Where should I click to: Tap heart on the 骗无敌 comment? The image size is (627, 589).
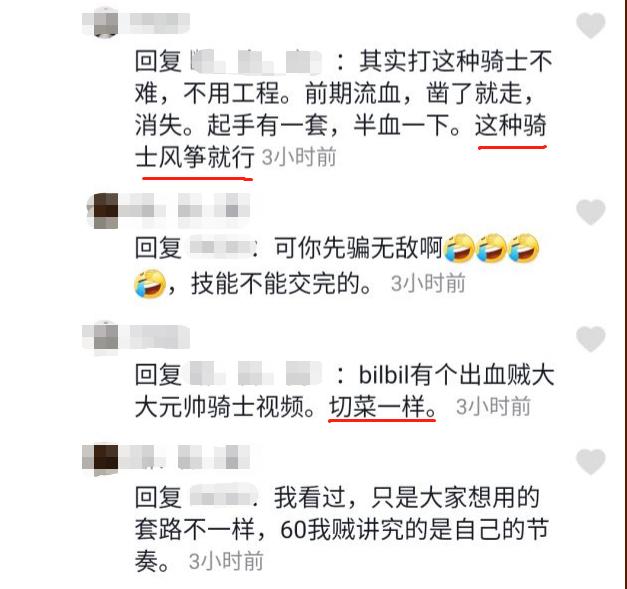coord(591,212)
